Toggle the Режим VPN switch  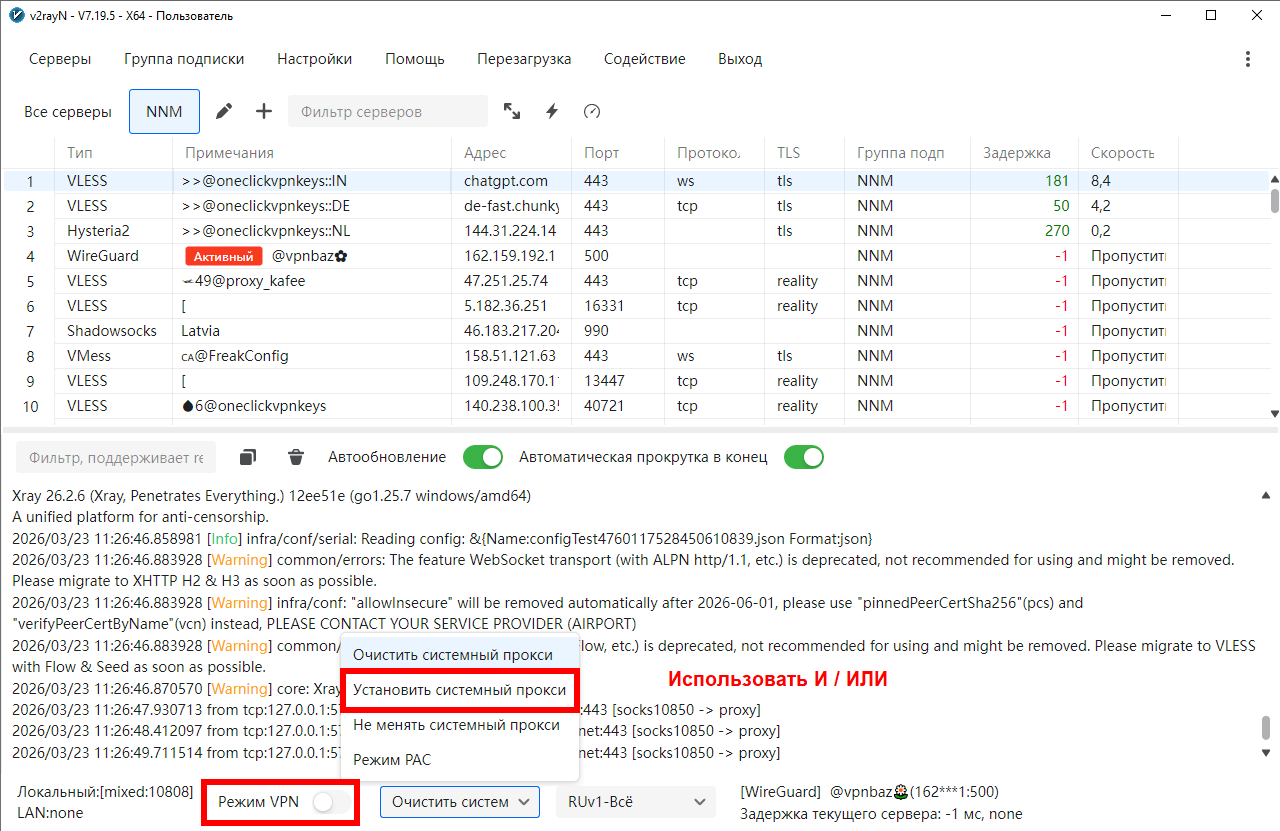[x=331, y=801]
